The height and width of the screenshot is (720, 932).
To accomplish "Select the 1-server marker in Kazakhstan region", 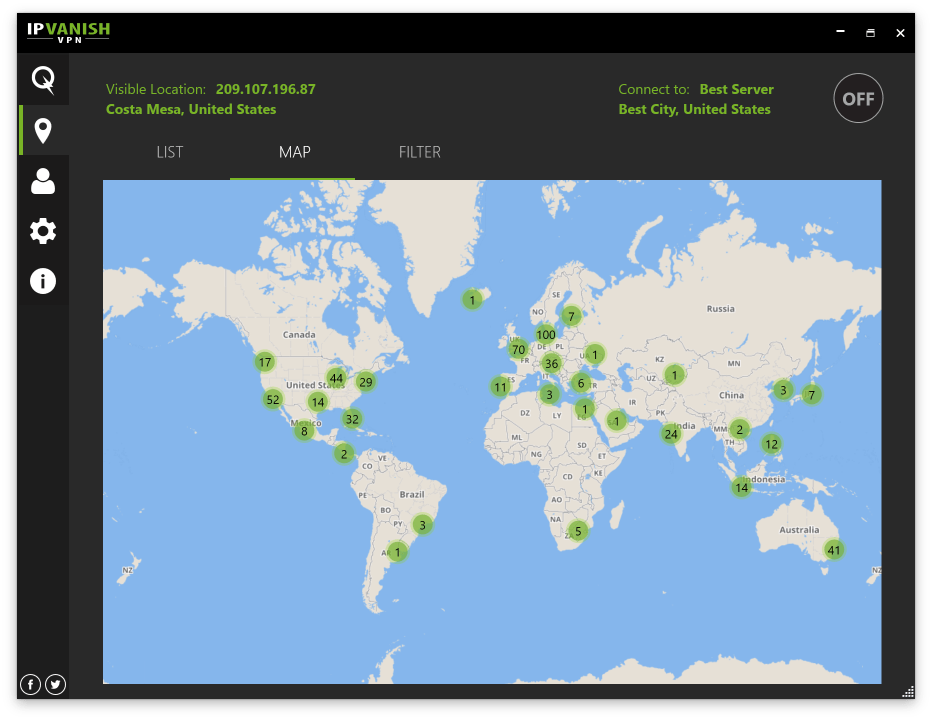I will (x=674, y=375).
